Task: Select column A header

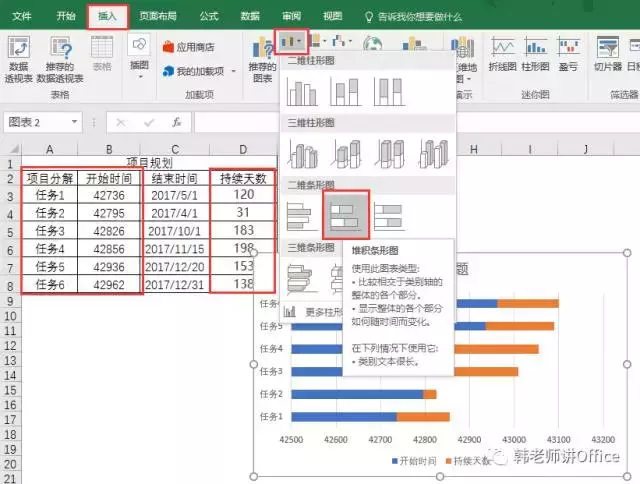Action: [49, 149]
